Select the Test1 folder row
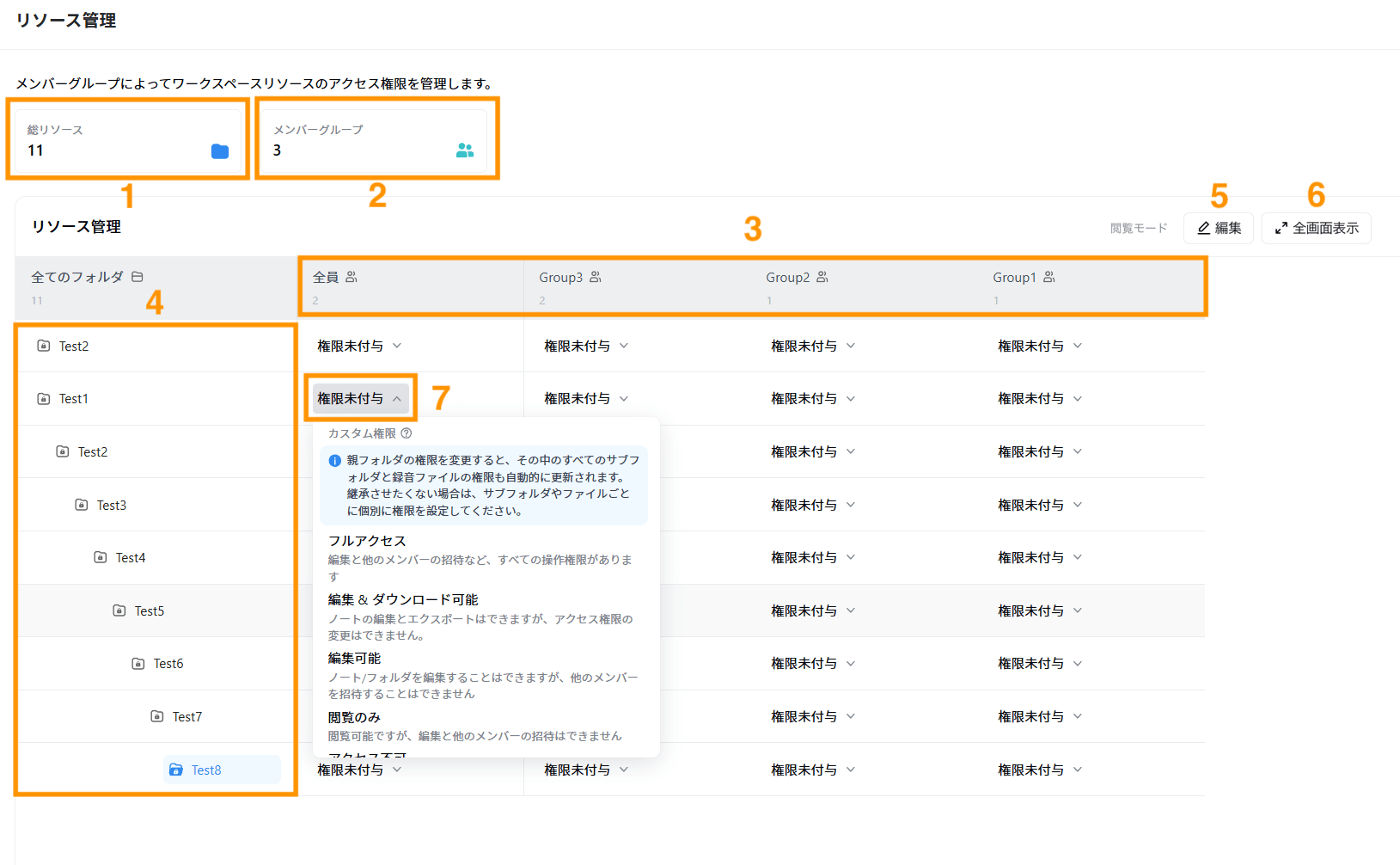Image resolution: width=1400 pixels, height=865 pixels. [x=156, y=399]
